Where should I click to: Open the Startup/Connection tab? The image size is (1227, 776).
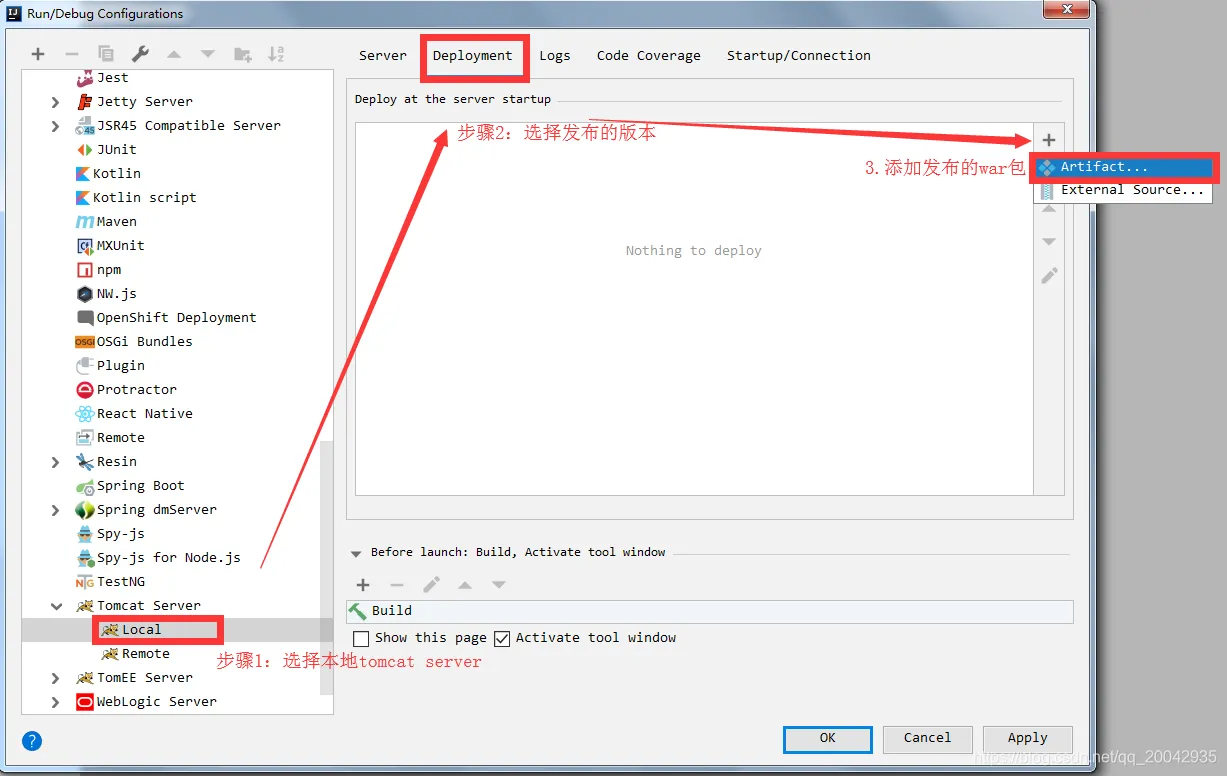pyautogui.click(x=799, y=56)
